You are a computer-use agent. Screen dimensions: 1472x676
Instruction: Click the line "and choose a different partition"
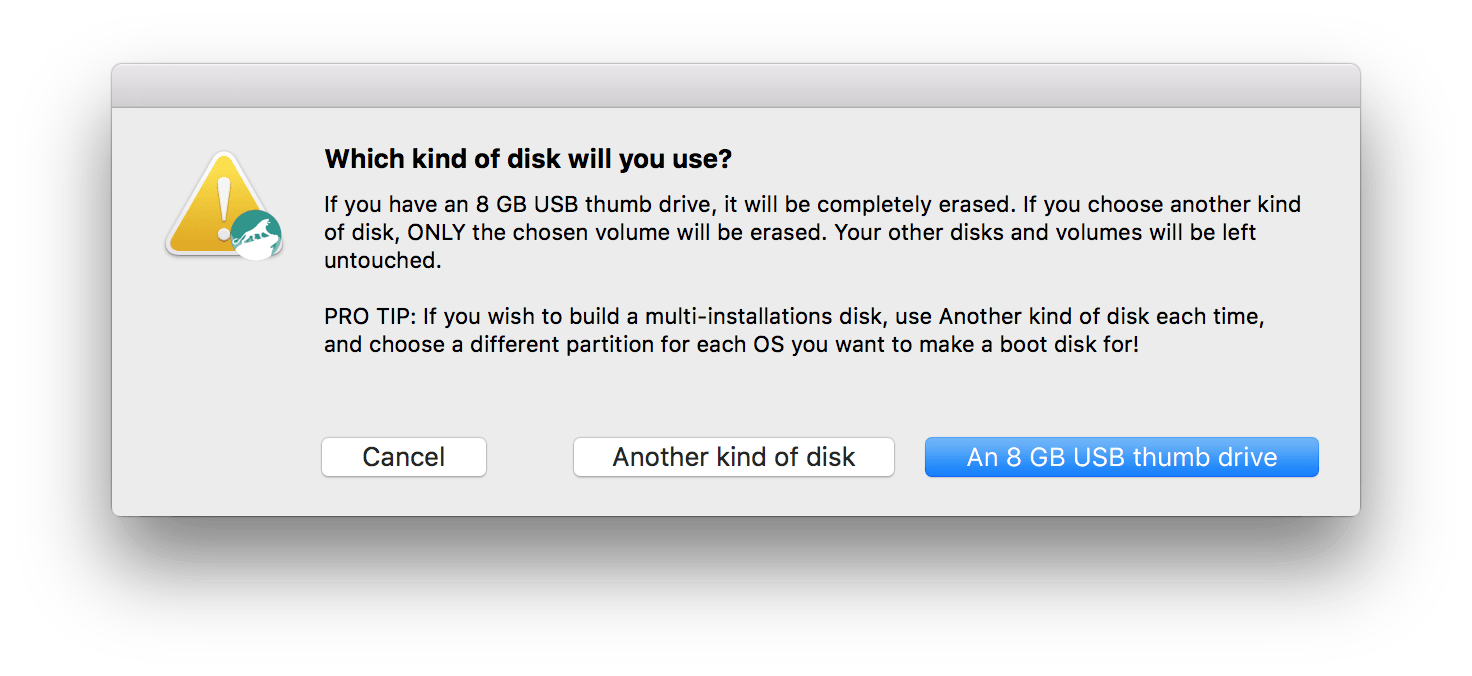click(731, 345)
